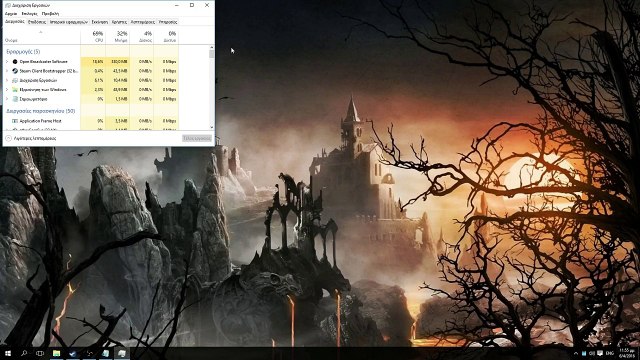Select the Open Broadcaster Software row name
Screen dimensions: 640x360
tap(44, 62)
